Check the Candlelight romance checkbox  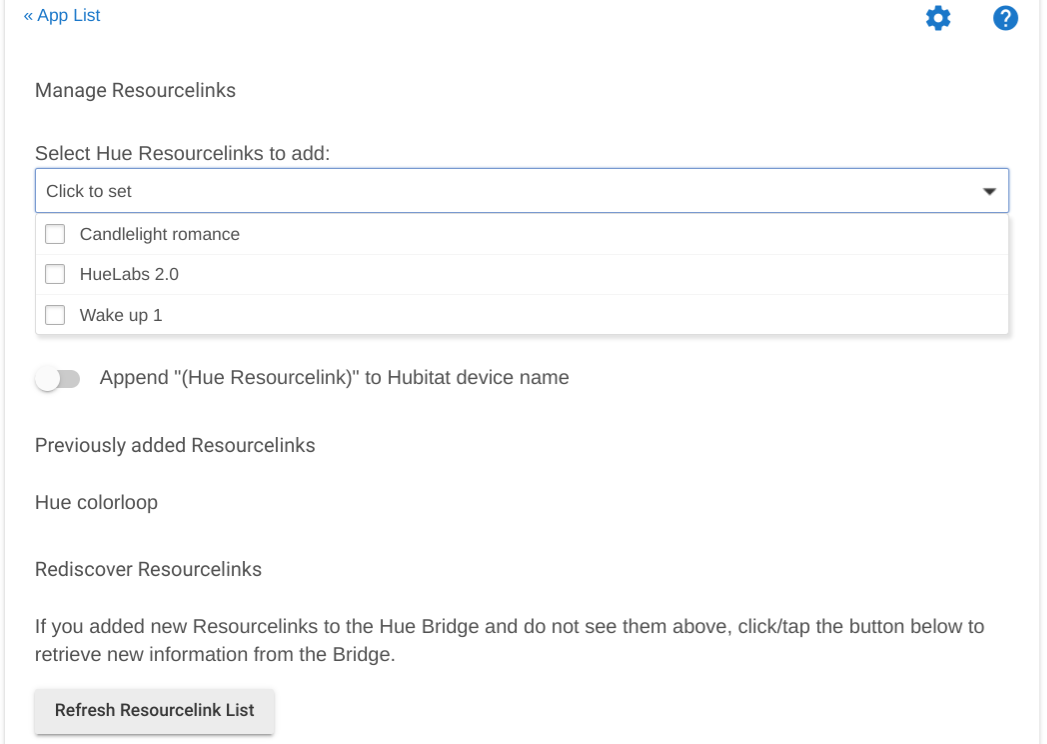(55, 234)
